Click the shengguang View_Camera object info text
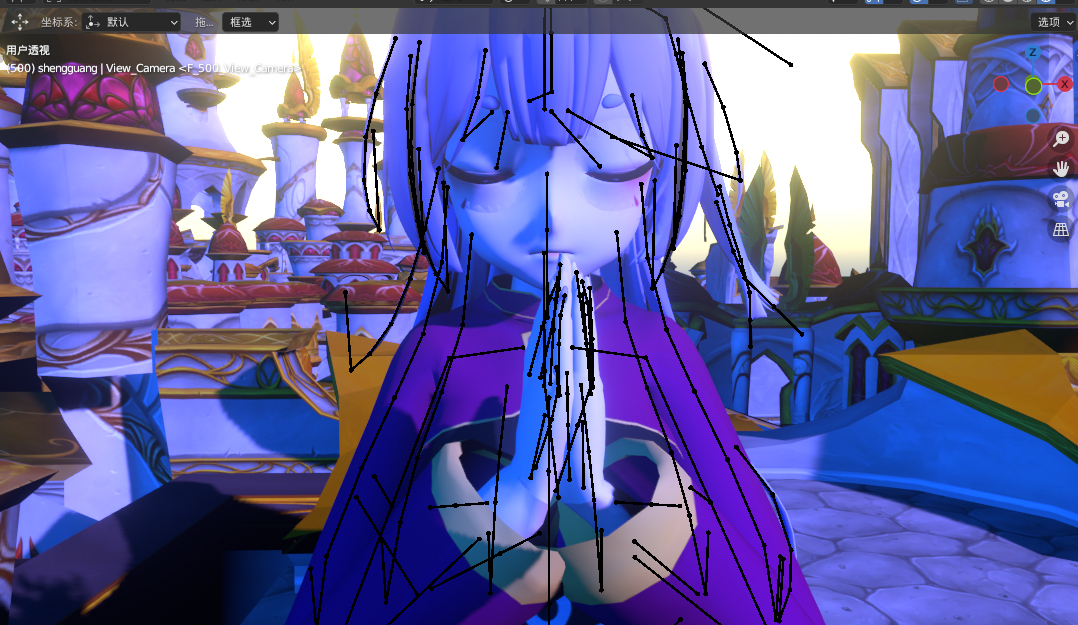Viewport: 1078px width, 625px height. coord(153,68)
